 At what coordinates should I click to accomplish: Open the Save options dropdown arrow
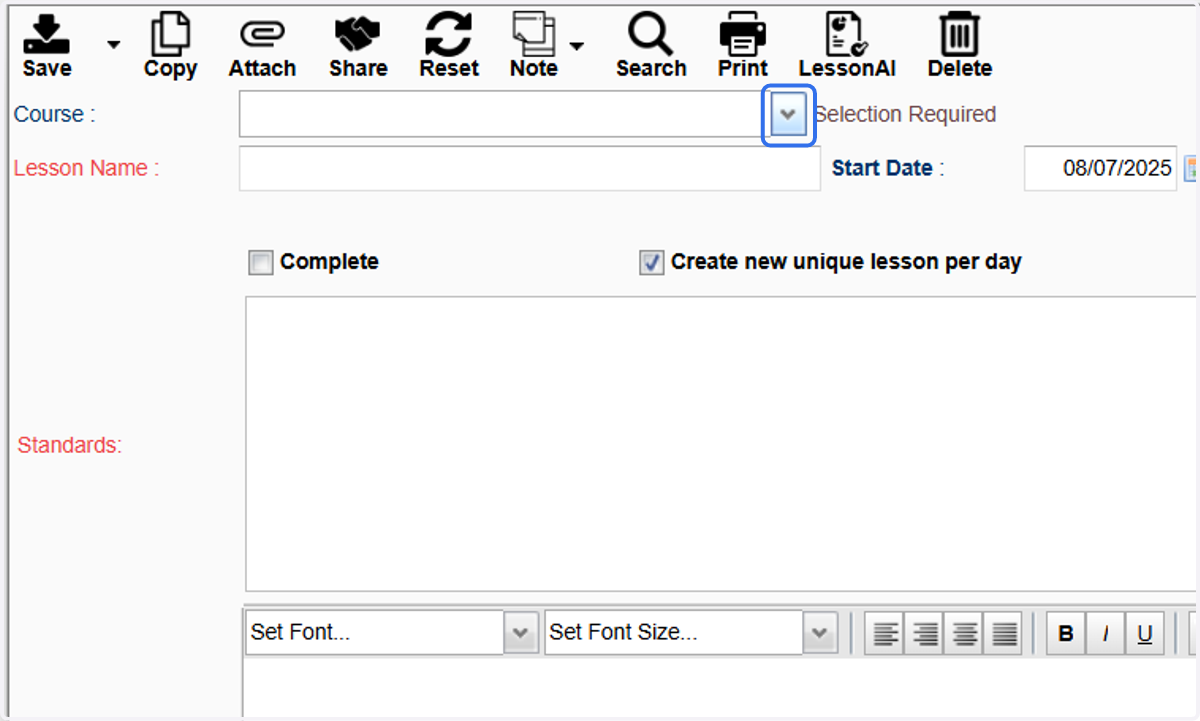coord(113,44)
